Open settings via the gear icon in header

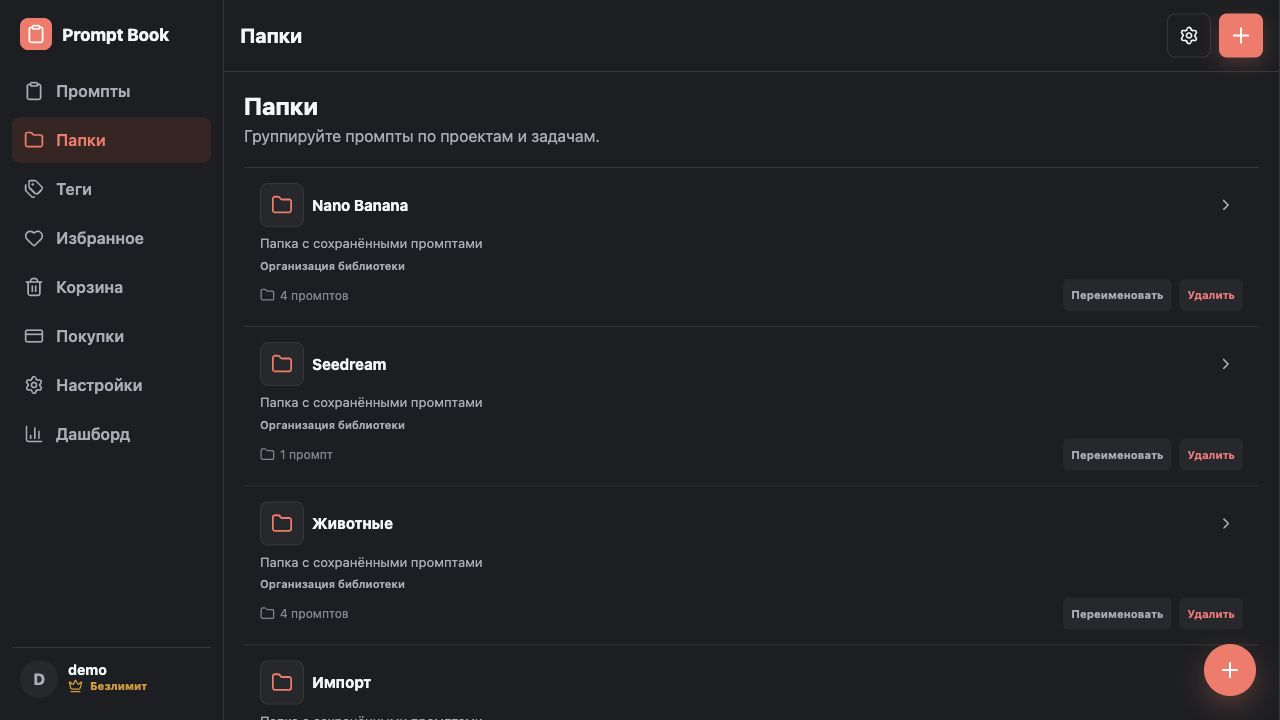point(1189,36)
